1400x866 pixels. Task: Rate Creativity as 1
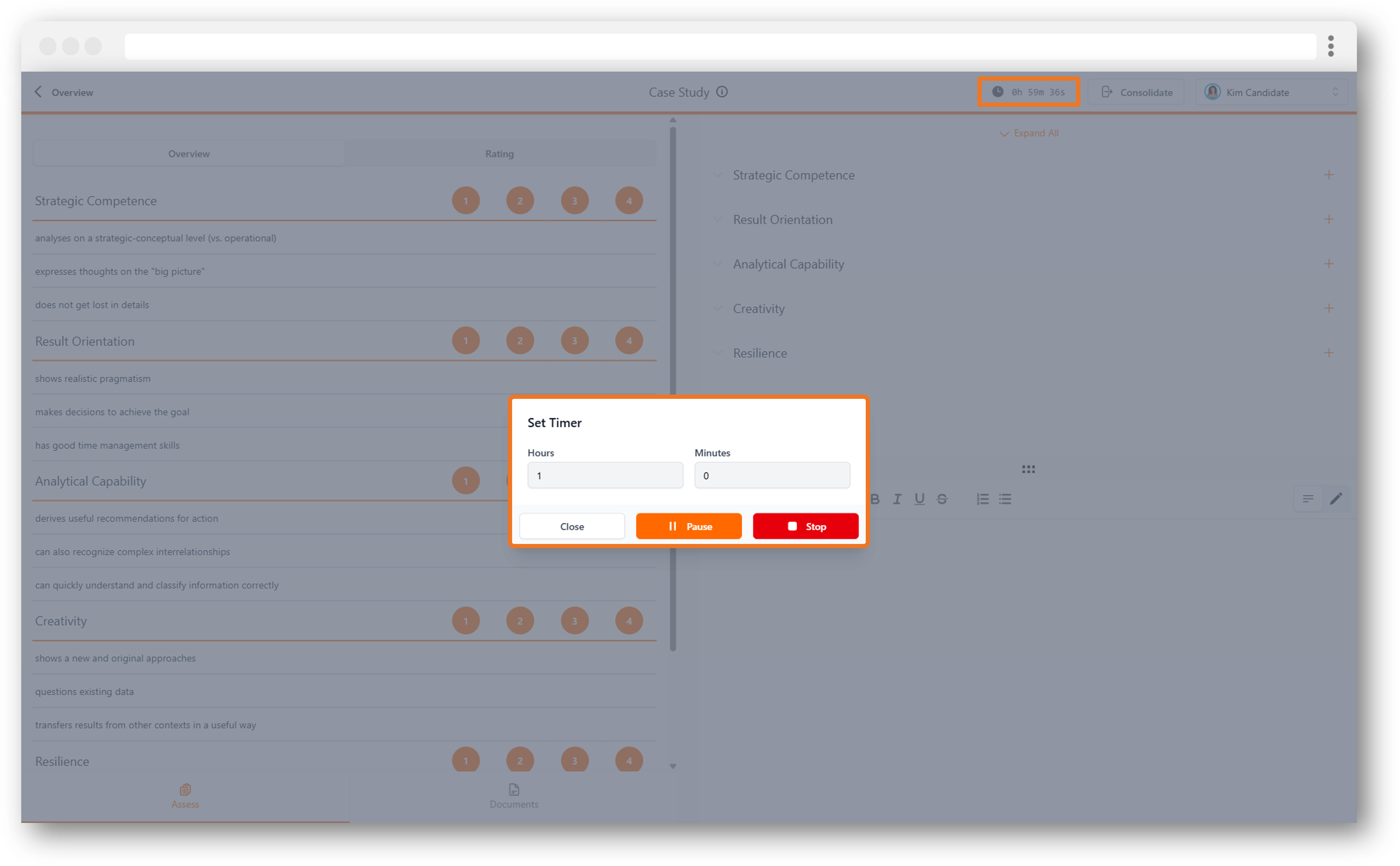tap(466, 621)
